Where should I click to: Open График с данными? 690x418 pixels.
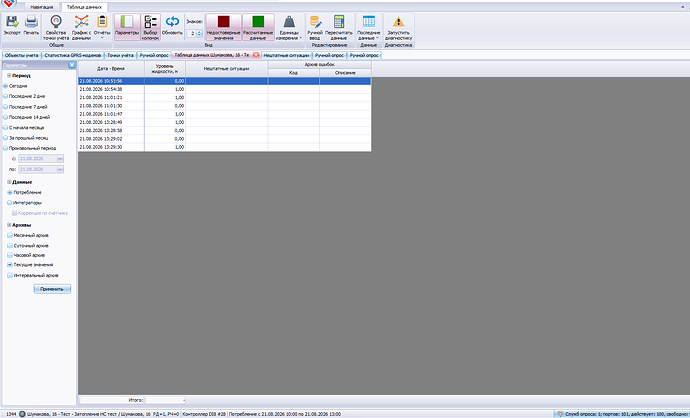click(x=81, y=27)
